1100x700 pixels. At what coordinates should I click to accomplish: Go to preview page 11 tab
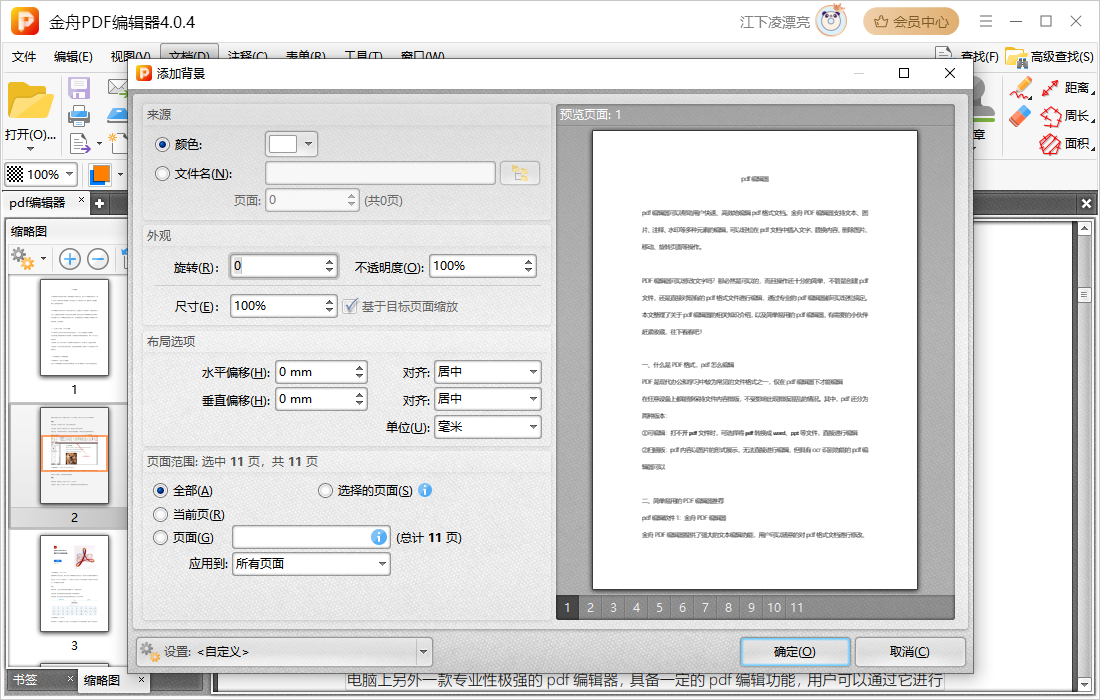pyautogui.click(x=797, y=607)
